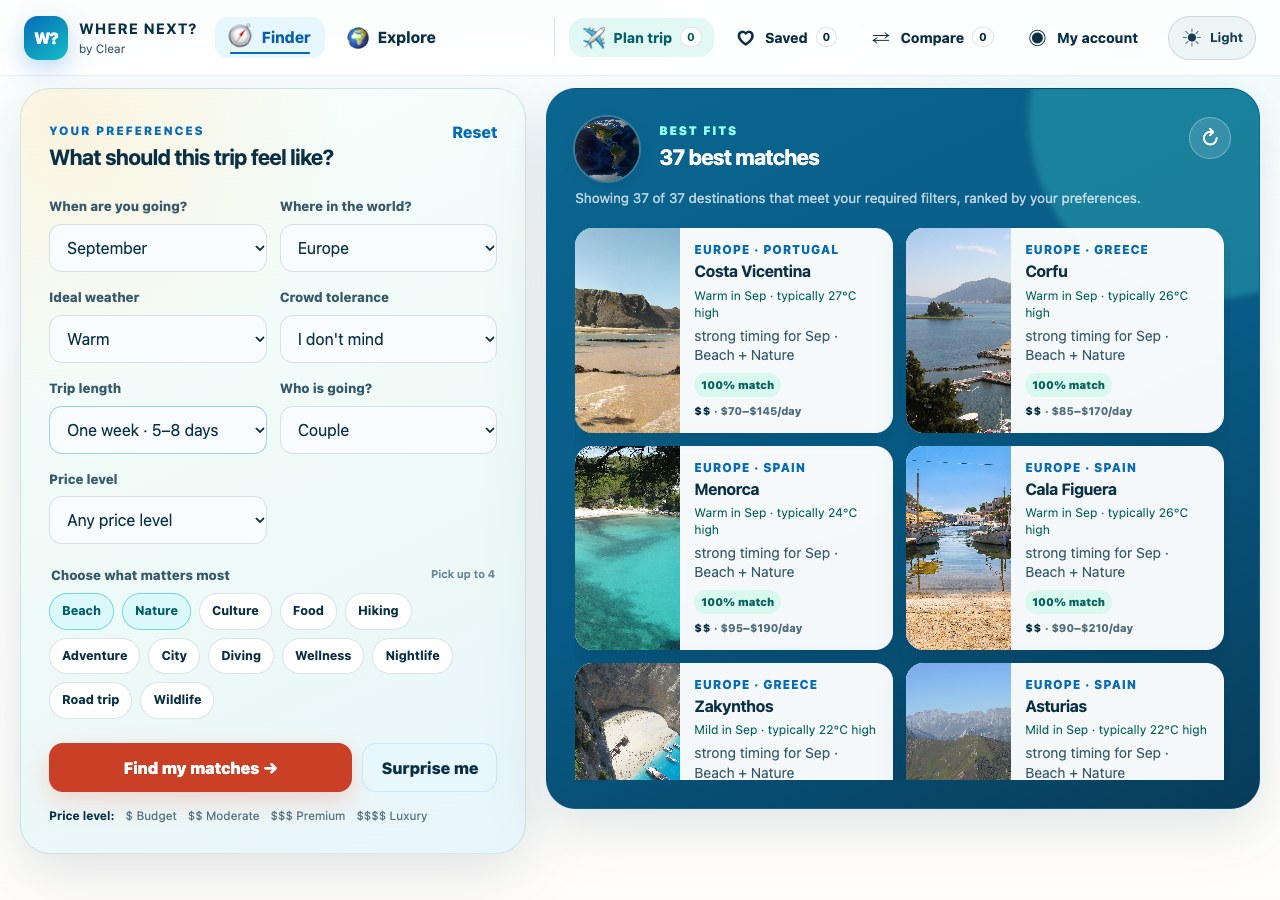Viewport: 1280px width, 900px height.
Task: Deselect the Nature preference chip
Action: click(x=156, y=611)
